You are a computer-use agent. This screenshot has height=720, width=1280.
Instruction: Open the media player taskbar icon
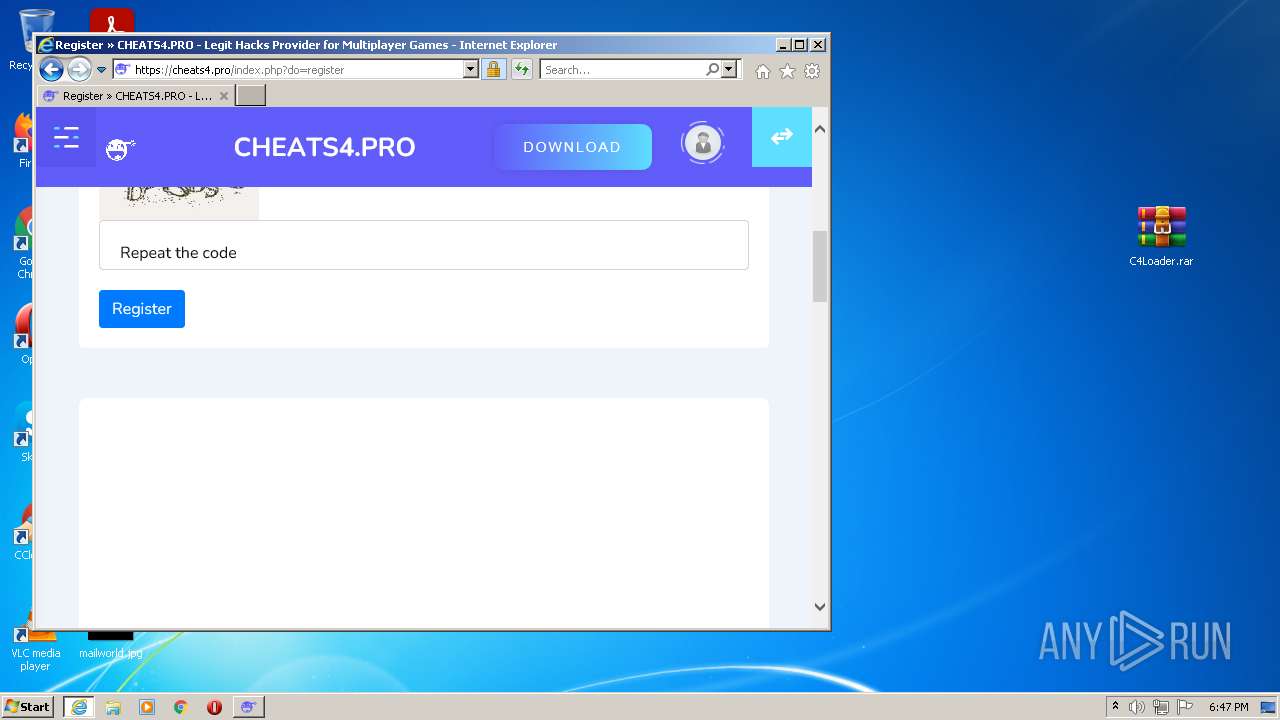[x=147, y=707]
